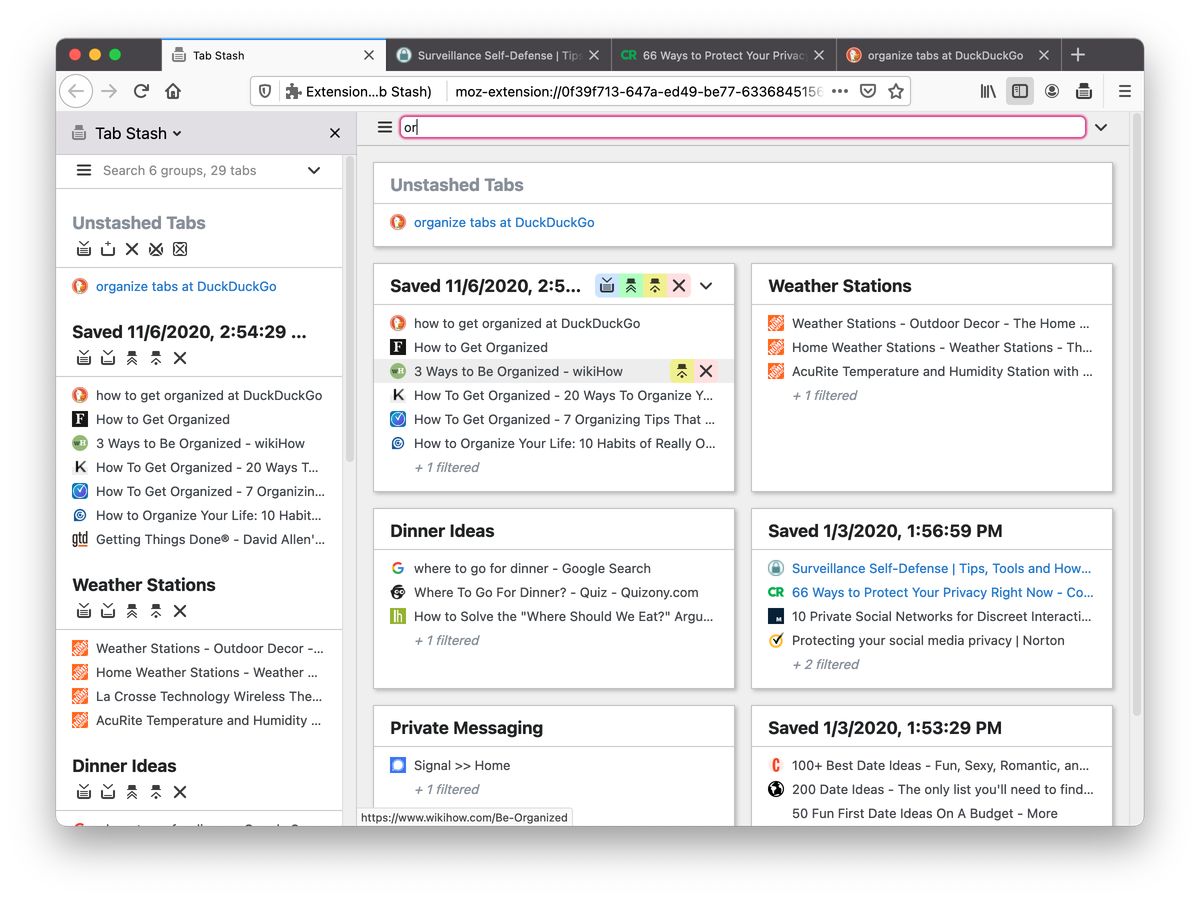Unstash all tabs via the green double-chevron icon
Viewport: 1200px width, 900px height.
click(x=631, y=285)
